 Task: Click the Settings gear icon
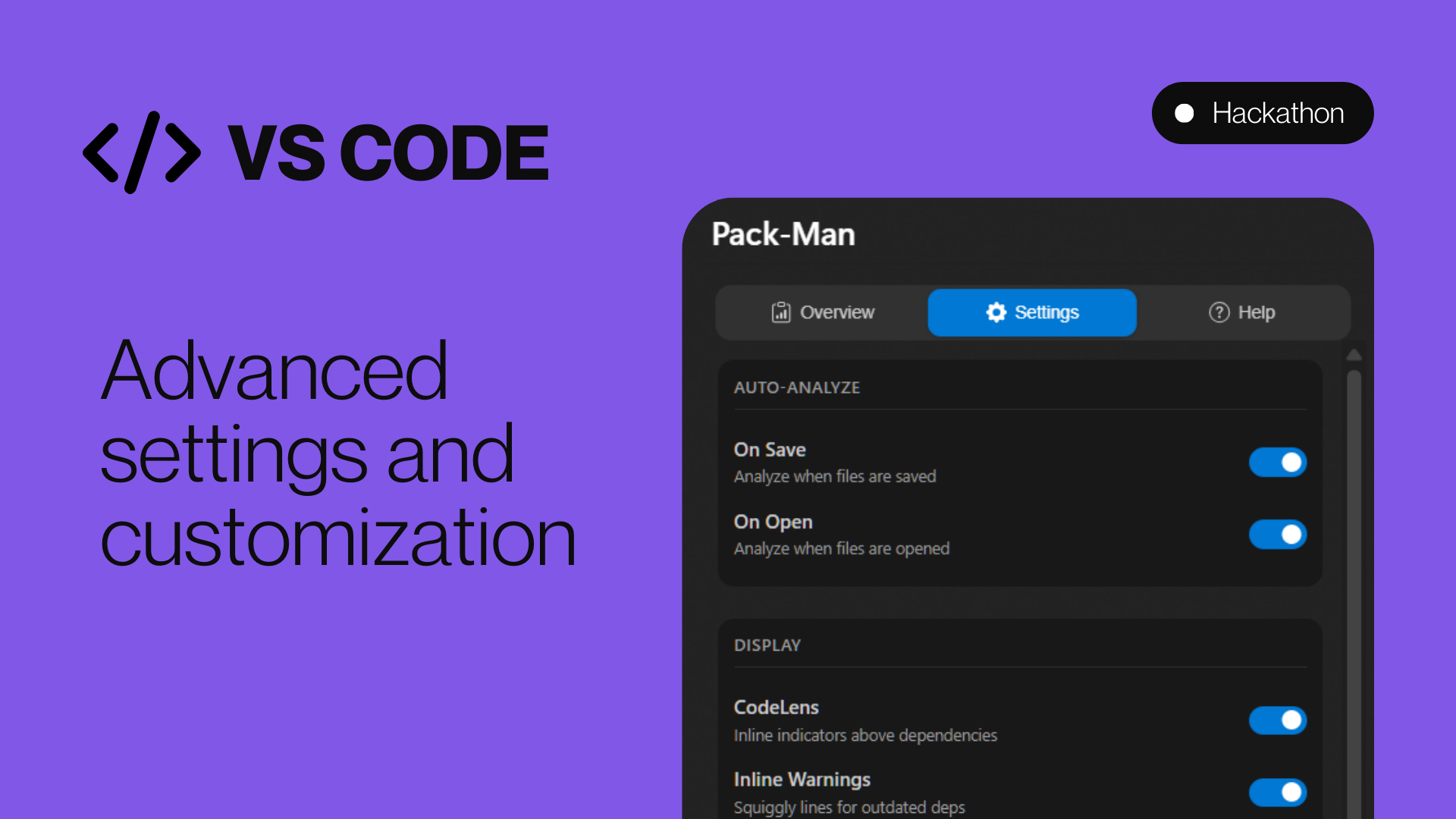(996, 312)
